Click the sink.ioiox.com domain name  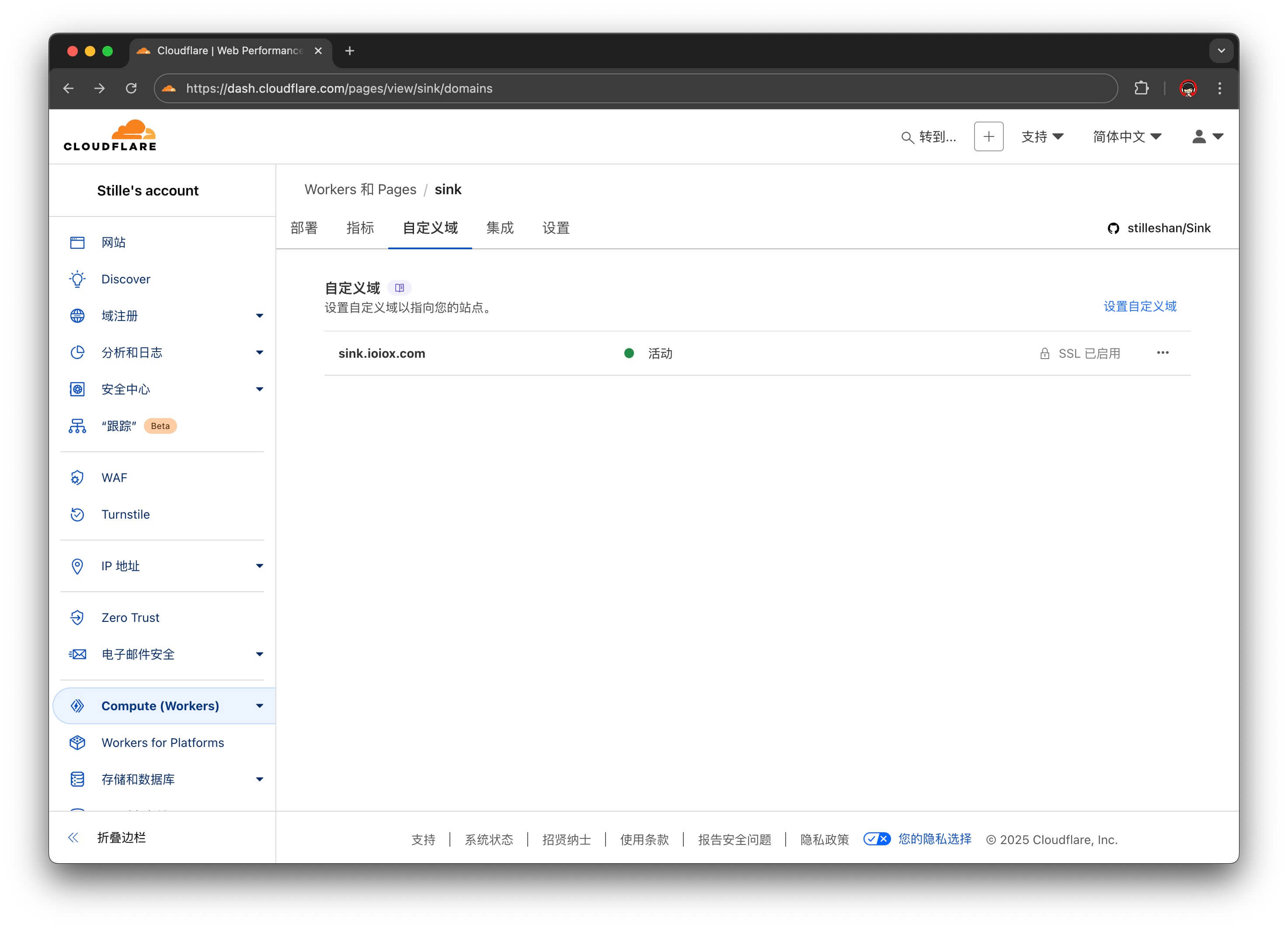coord(382,353)
